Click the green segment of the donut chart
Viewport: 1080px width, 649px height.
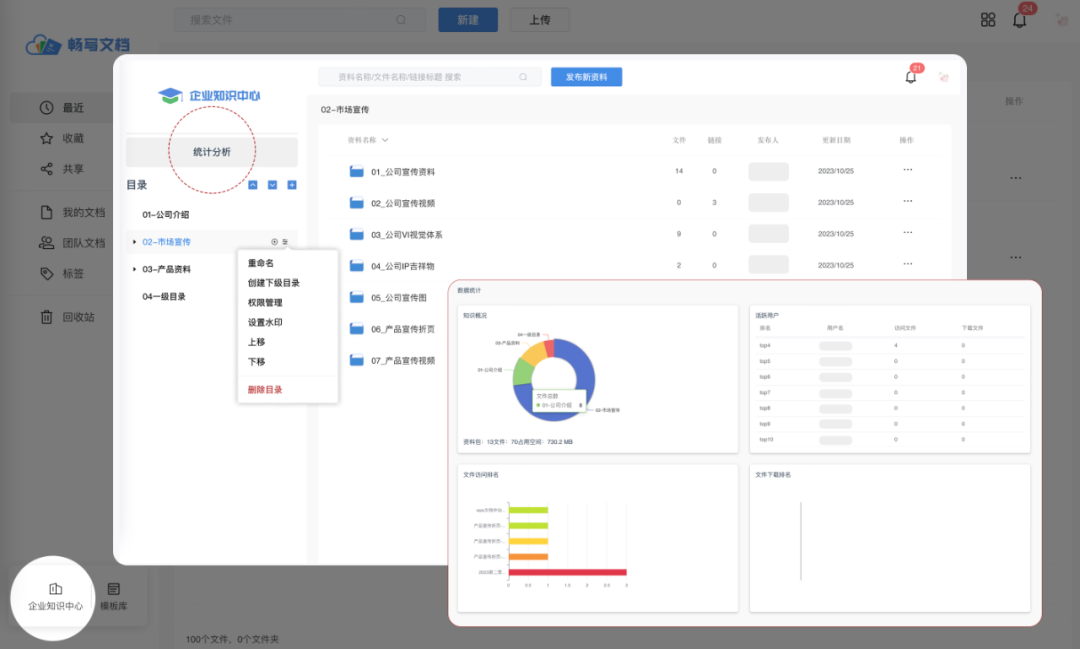pyautogui.click(x=523, y=372)
